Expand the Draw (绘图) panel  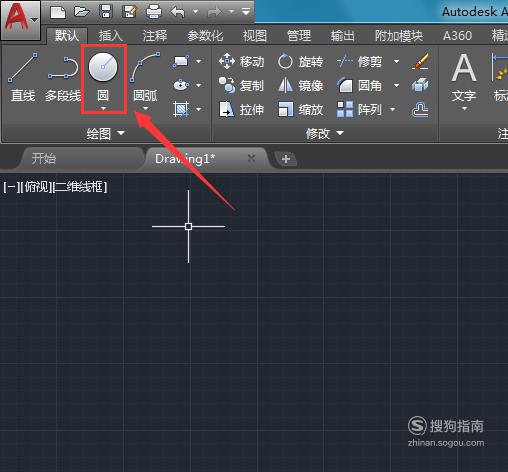point(106,133)
